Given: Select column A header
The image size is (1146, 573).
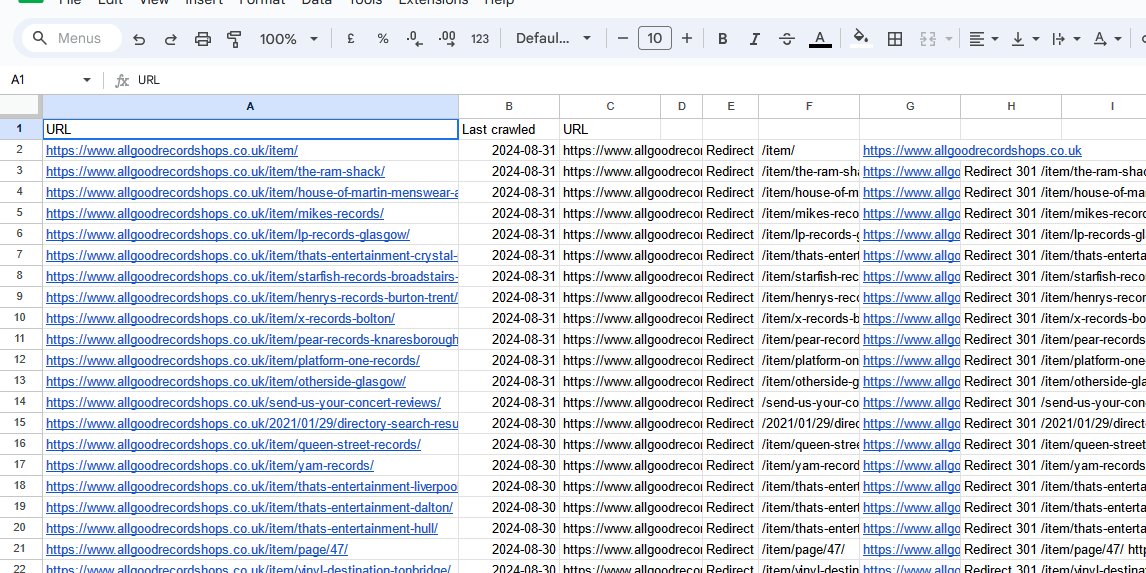Looking at the screenshot, I should (x=251, y=107).
